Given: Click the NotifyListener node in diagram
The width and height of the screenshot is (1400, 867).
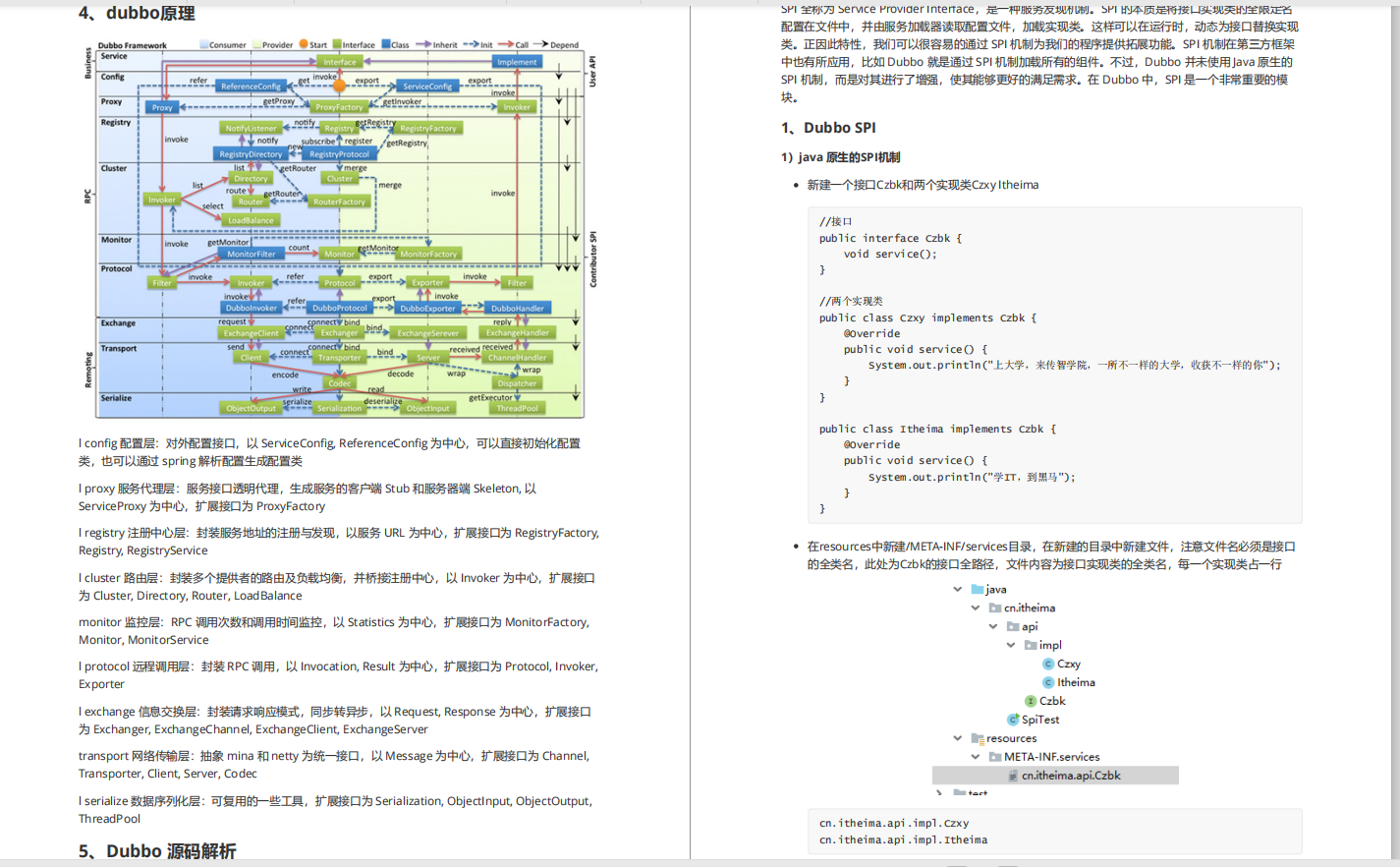Looking at the screenshot, I should [251, 129].
